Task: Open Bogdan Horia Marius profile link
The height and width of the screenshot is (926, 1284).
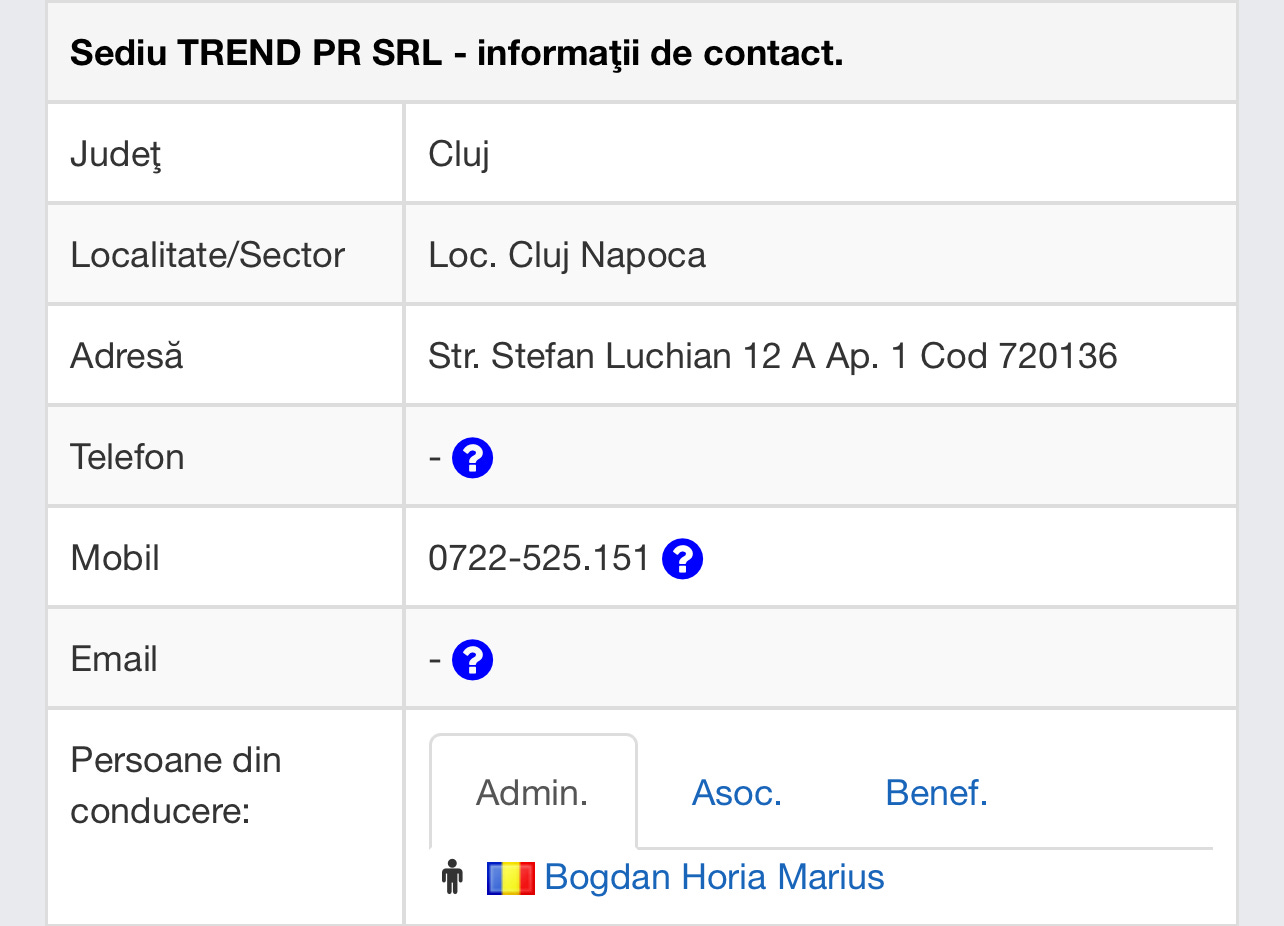Action: (x=714, y=877)
